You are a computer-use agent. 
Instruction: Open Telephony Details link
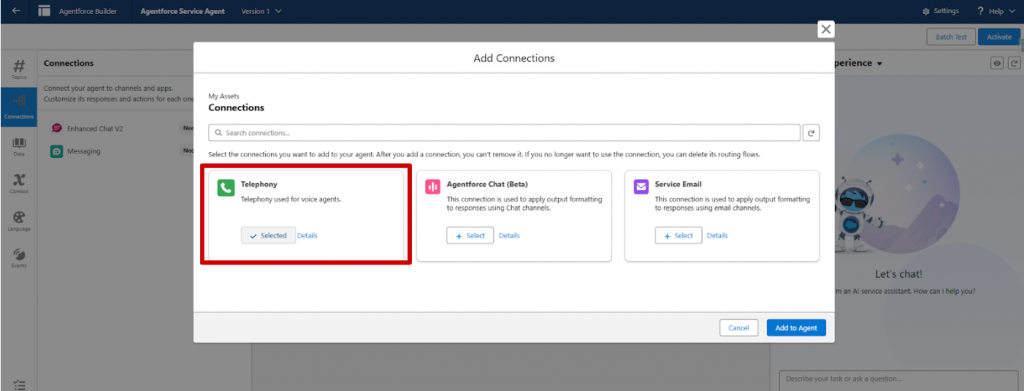[308, 236]
